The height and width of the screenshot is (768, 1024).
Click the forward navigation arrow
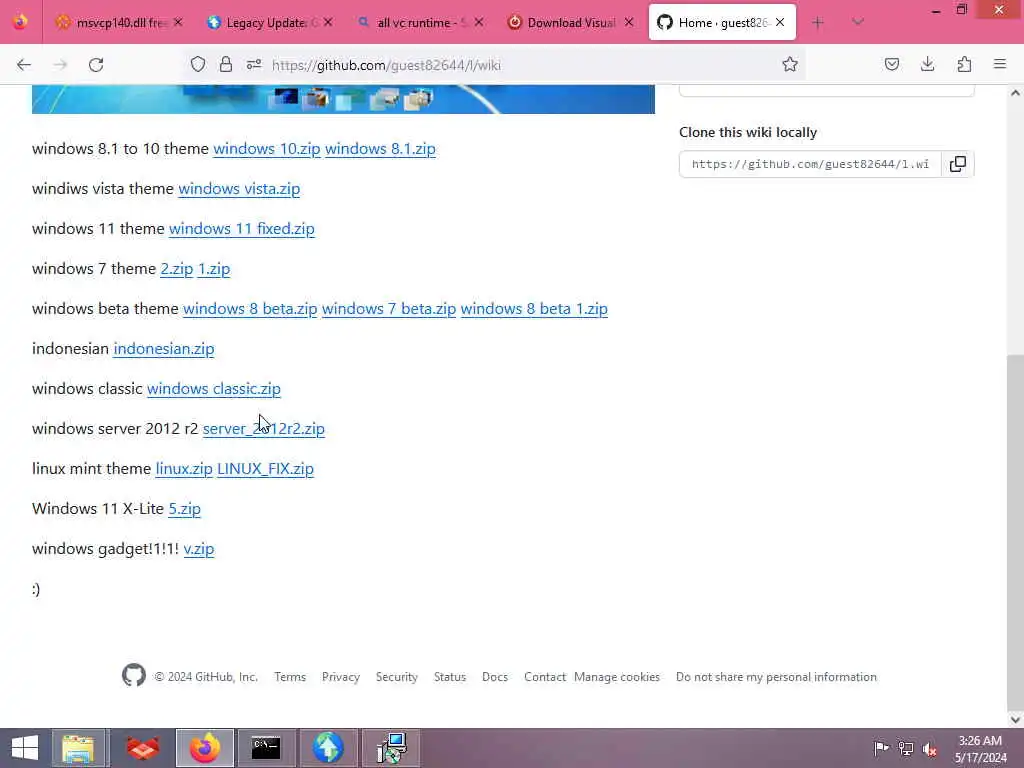(60, 65)
